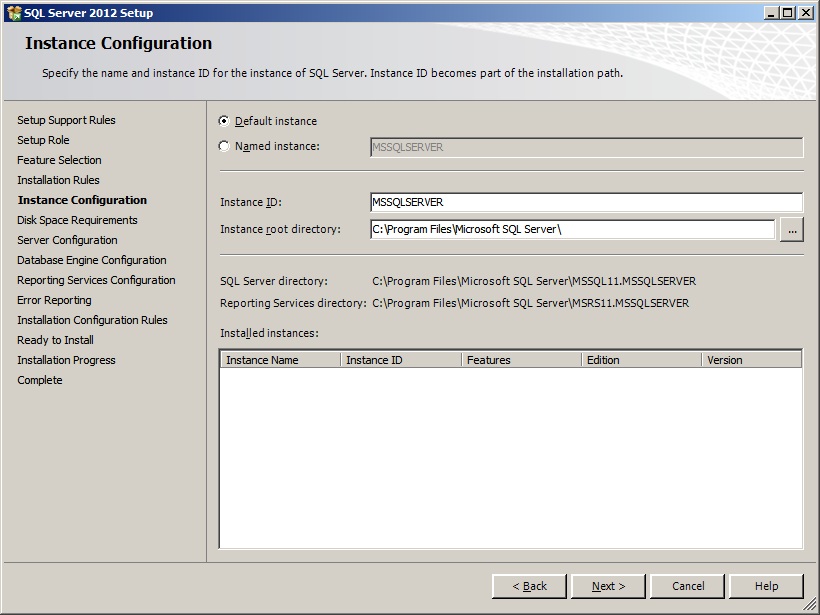Click Database Engine Configuration step
Viewport: 820px width, 615px height.
pos(91,260)
